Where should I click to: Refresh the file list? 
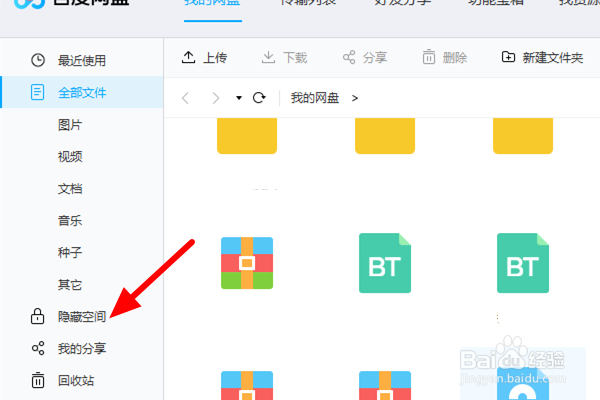click(259, 98)
